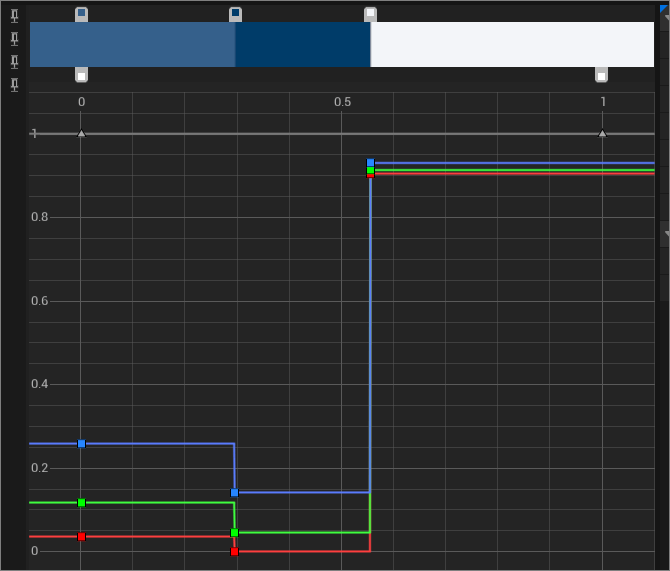670x571 pixels.
Task: Select red key sitting at value 0
Action: 234,552
